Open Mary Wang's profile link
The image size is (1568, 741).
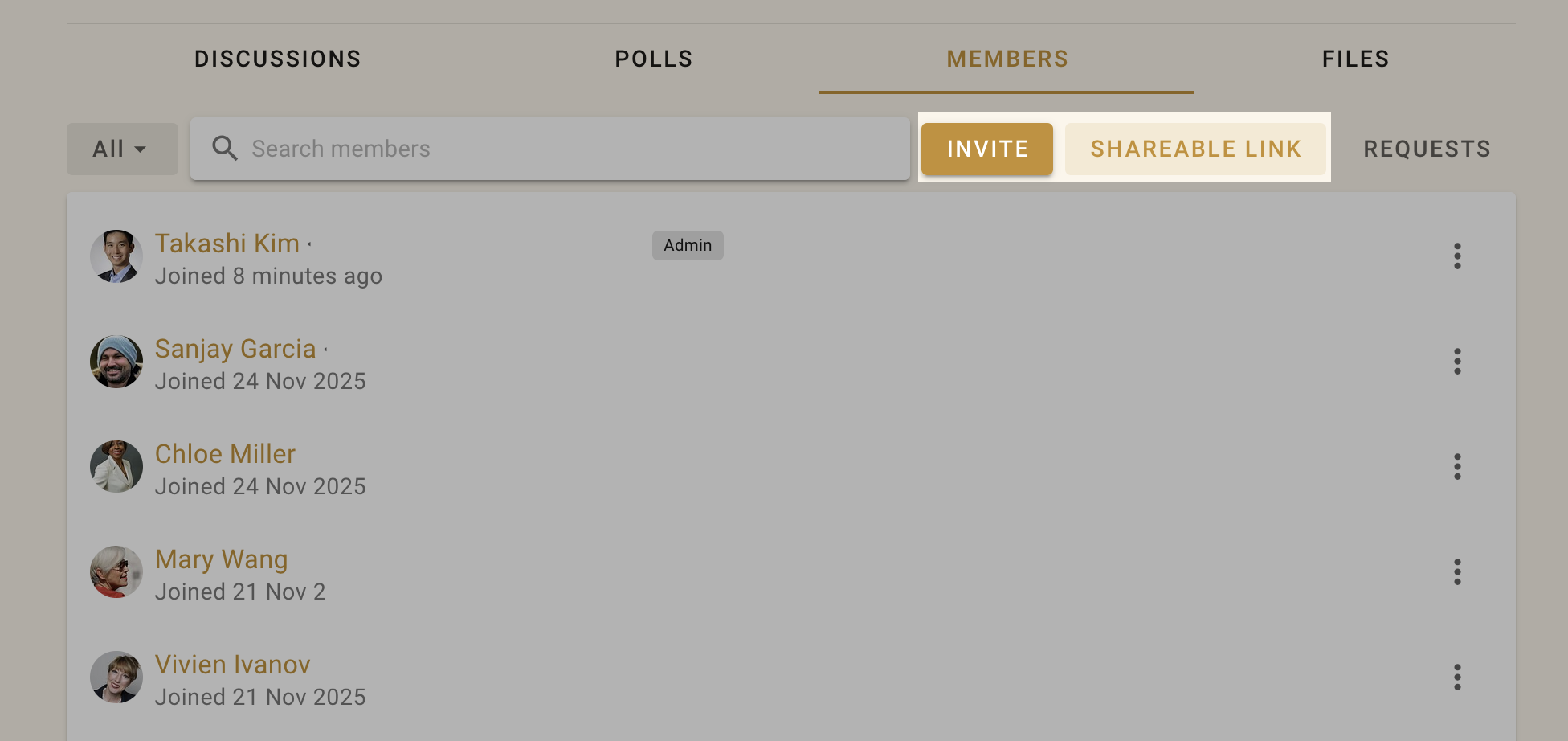[221, 559]
